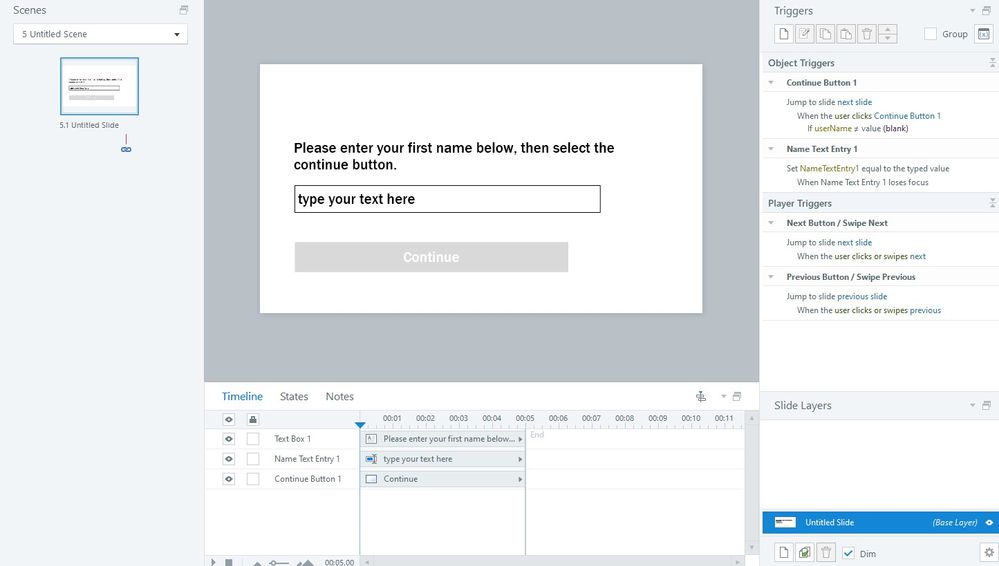Click Text Box 1 object type icon
Screen dimensions: 999x566
(x=371, y=439)
